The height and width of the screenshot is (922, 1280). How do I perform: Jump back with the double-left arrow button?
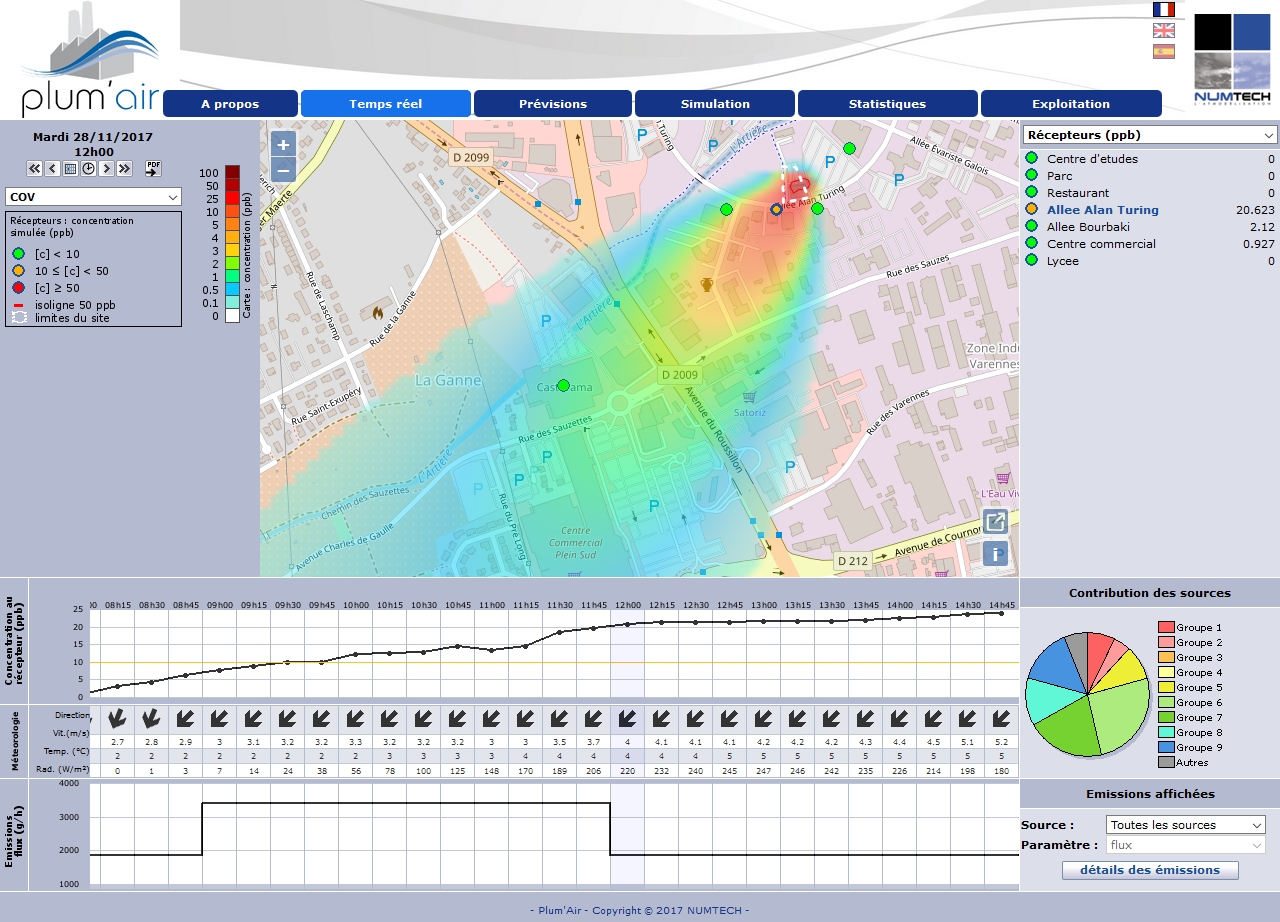(x=34, y=169)
